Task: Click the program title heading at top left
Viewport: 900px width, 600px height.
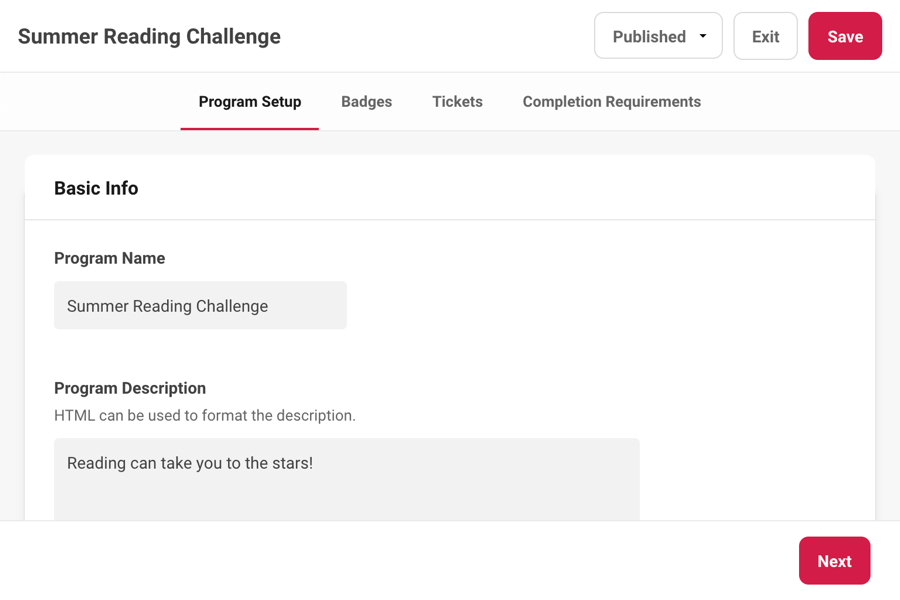Action: point(148,35)
